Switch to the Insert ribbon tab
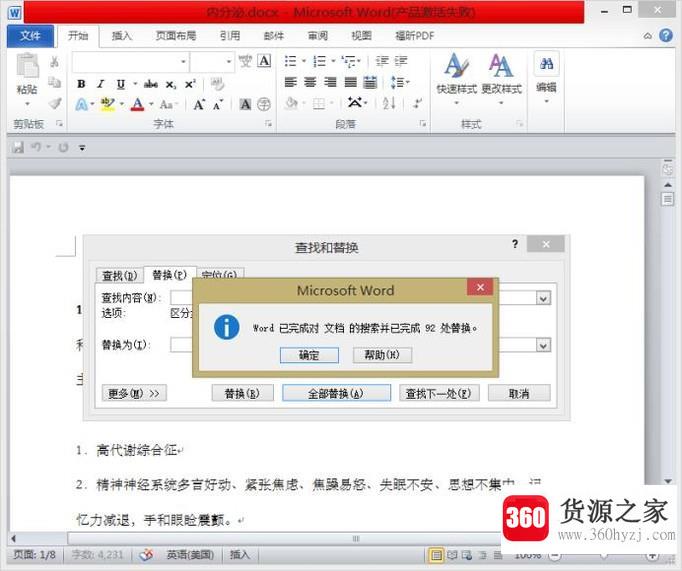 (121, 36)
